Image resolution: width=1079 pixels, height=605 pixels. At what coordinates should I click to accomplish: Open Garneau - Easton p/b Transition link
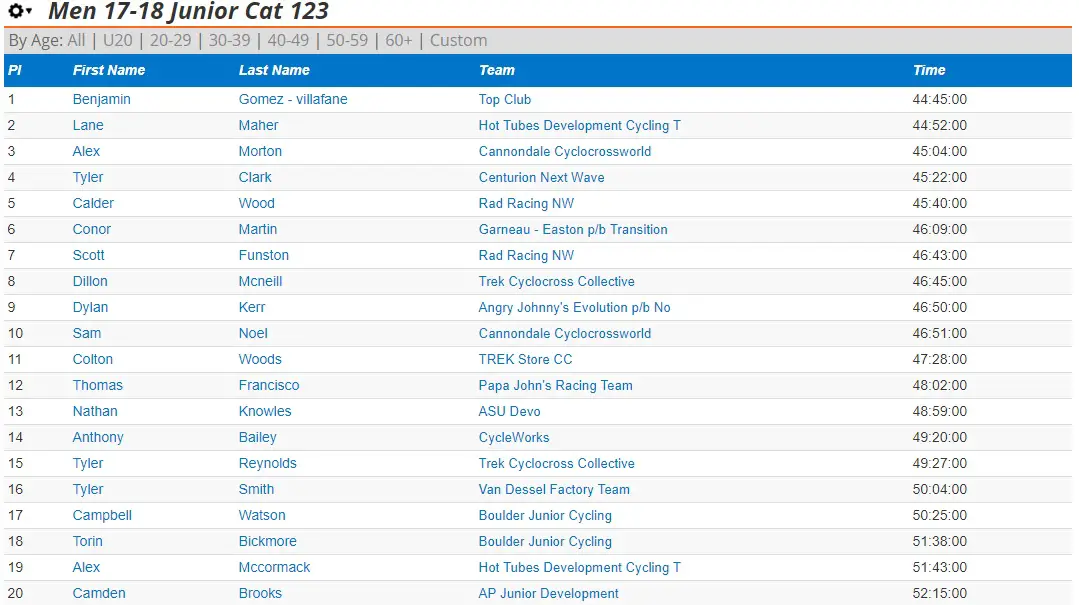[x=573, y=229]
